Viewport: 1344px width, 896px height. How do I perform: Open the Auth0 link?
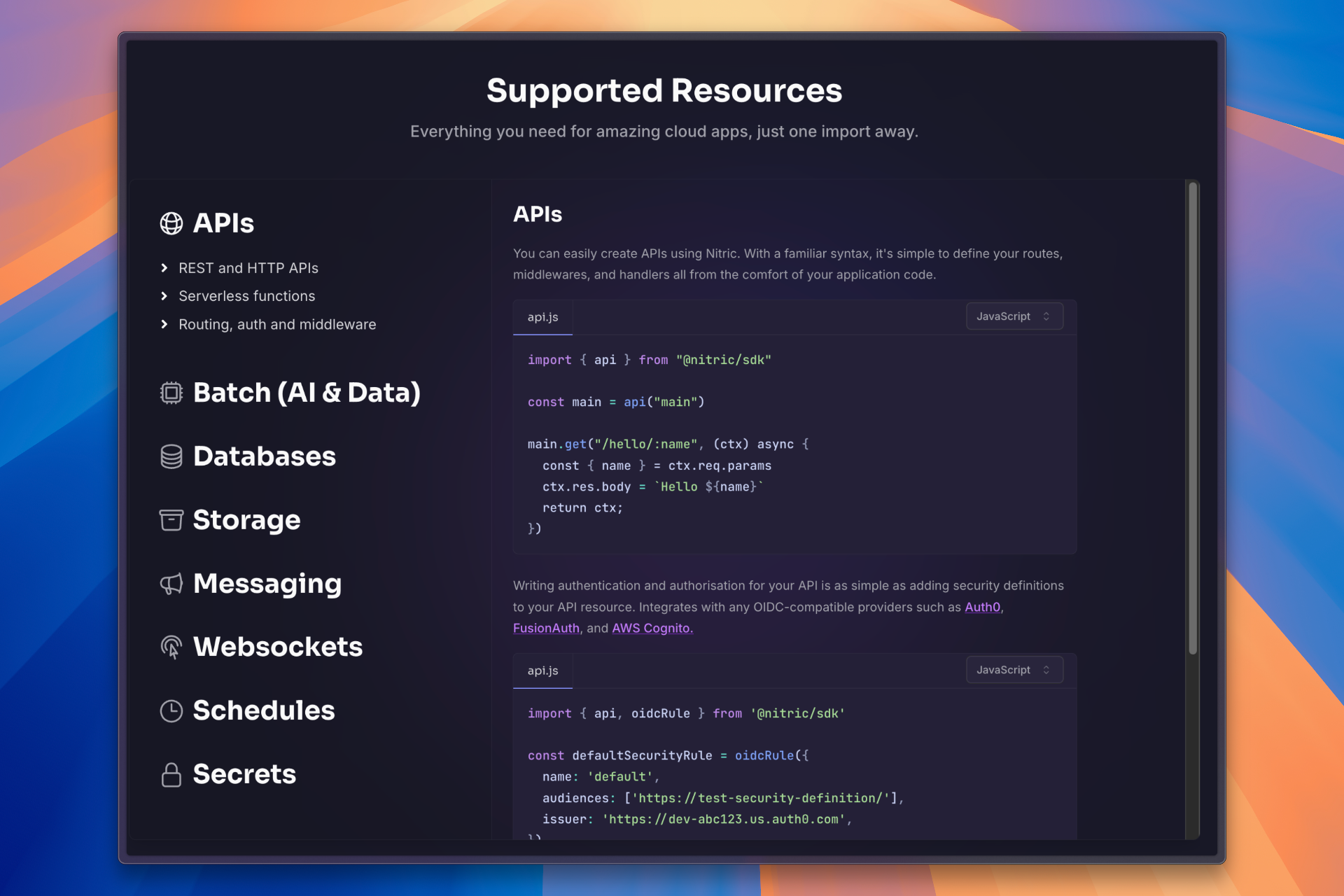982,607
